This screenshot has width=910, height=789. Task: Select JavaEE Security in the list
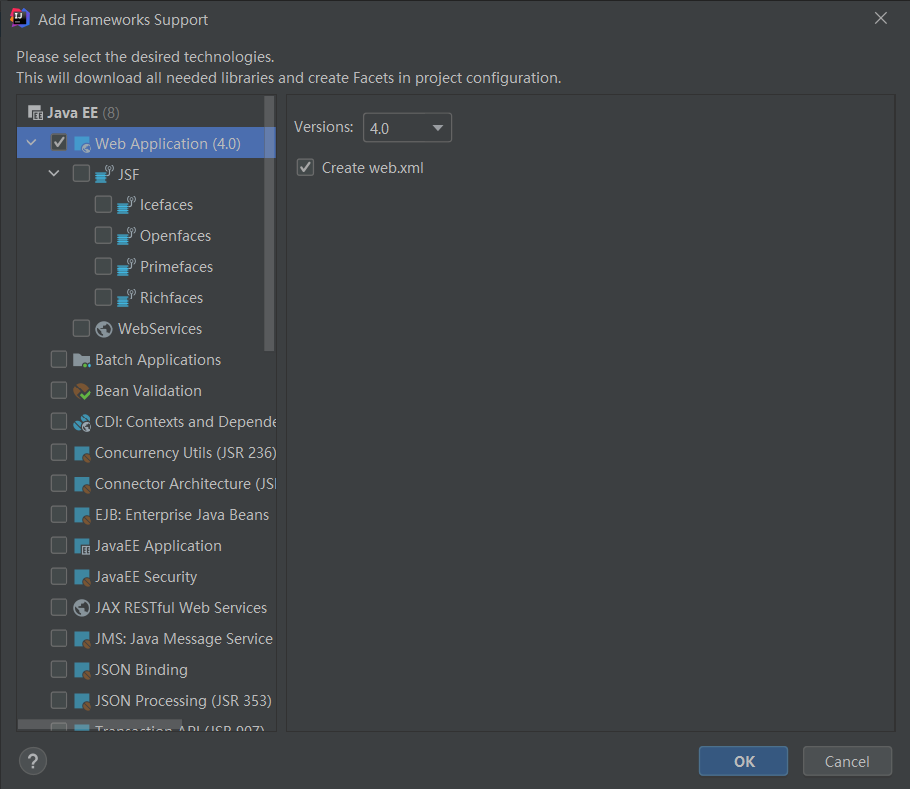click(146, 577)
